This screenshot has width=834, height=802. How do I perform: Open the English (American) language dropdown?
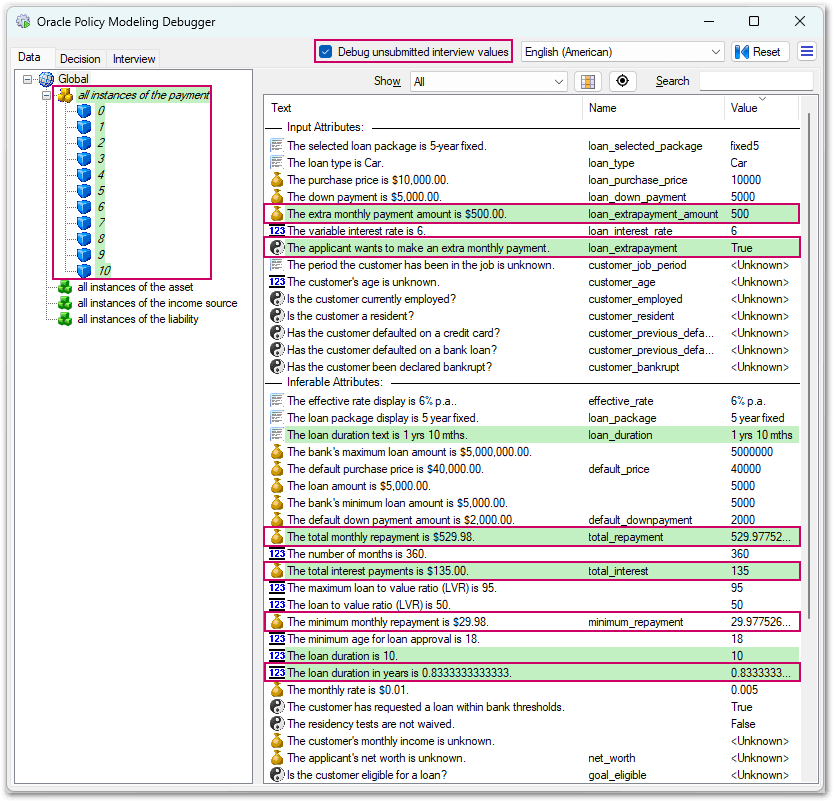[x=622, y=52]
